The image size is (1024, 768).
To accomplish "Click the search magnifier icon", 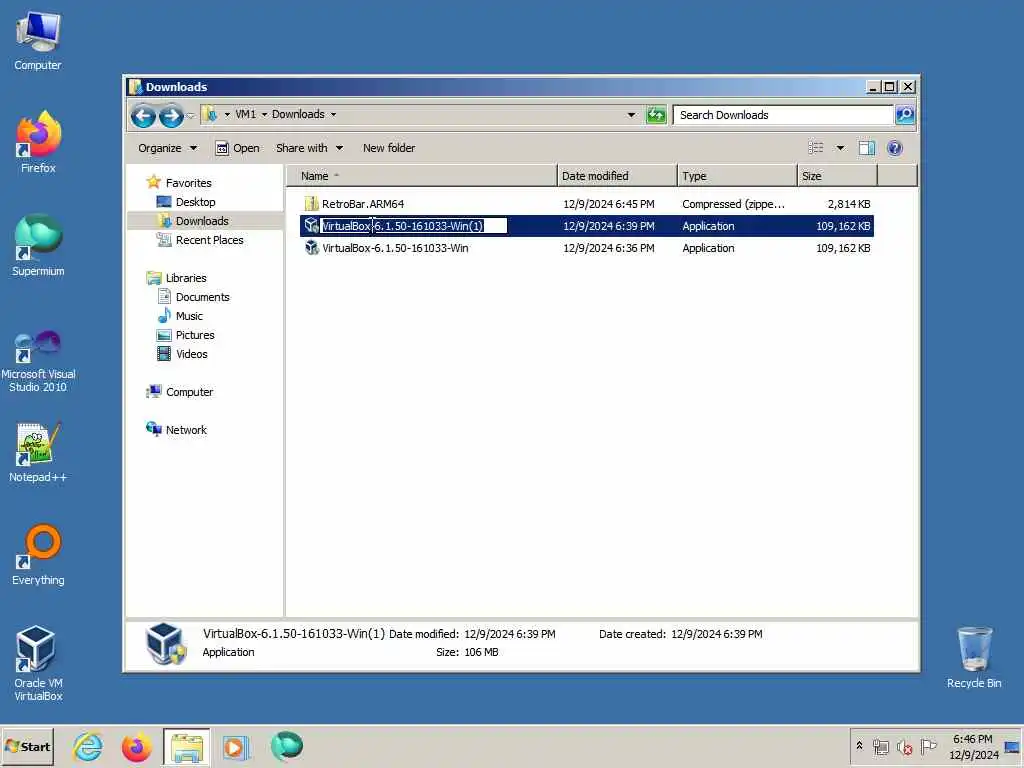I will (x=904, y=115).
